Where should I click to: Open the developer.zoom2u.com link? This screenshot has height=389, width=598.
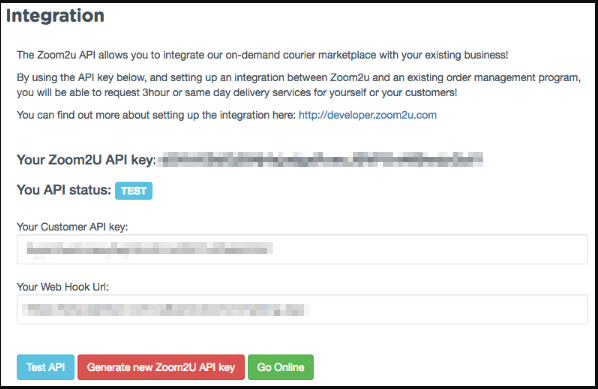pos(368,115)
